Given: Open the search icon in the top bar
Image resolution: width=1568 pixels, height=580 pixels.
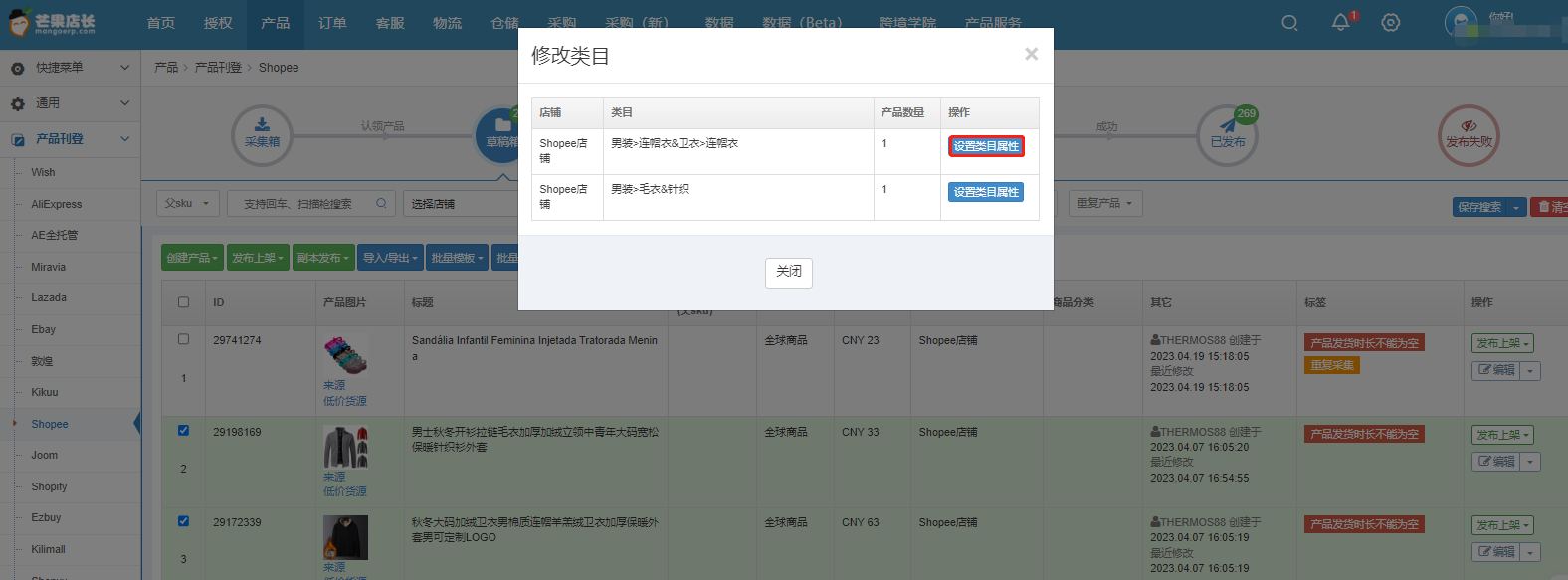Looking at the screenshot, I should (x=1289, y=23).
